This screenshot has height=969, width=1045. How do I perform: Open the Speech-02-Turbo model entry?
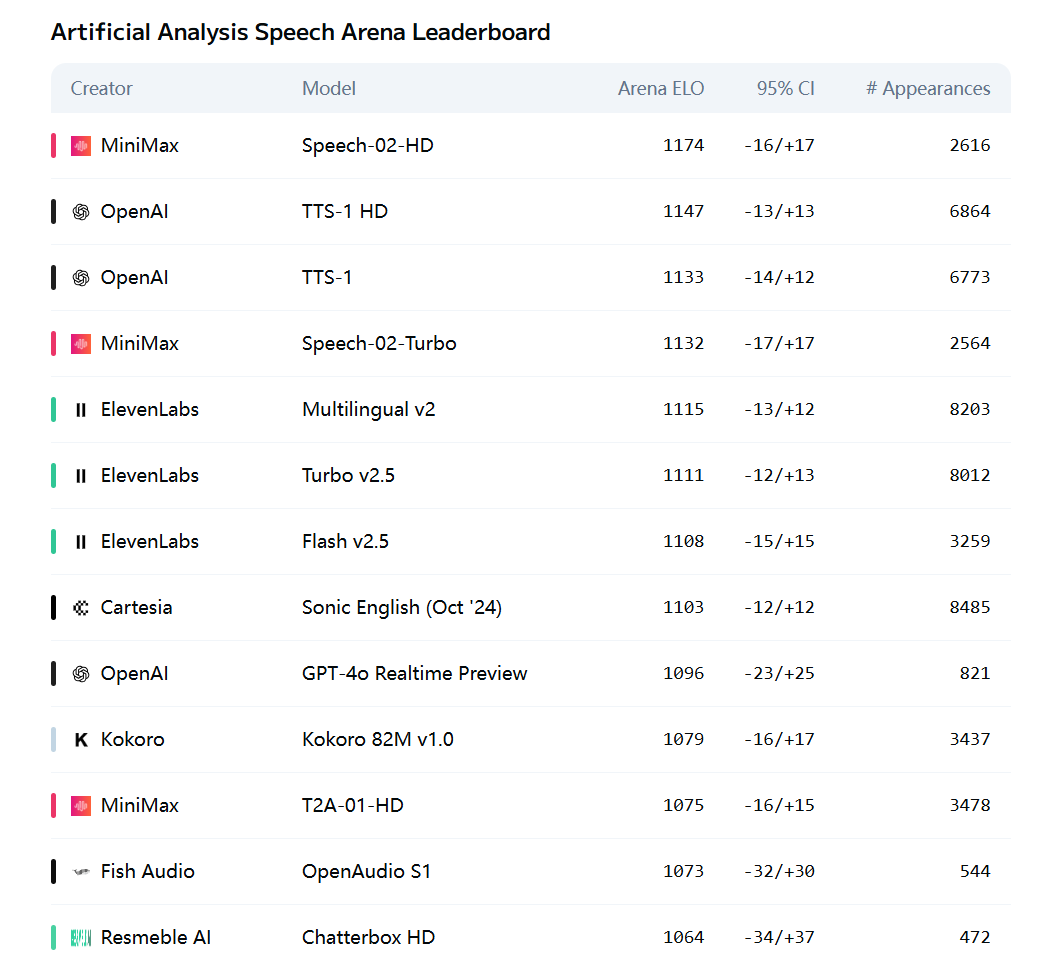[x=379, y=343]
